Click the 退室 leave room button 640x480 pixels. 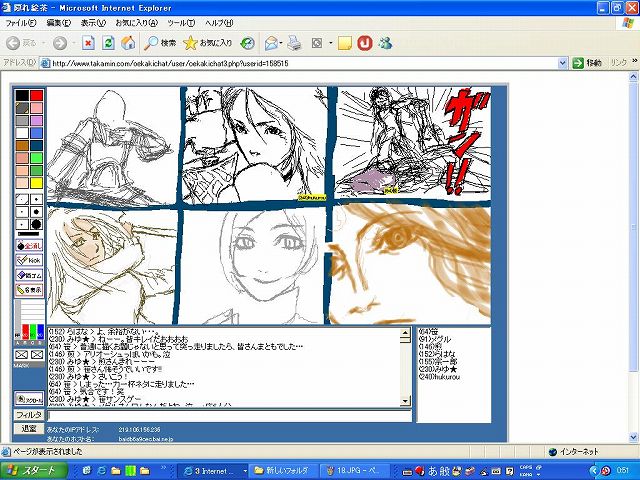pos(29,428)
